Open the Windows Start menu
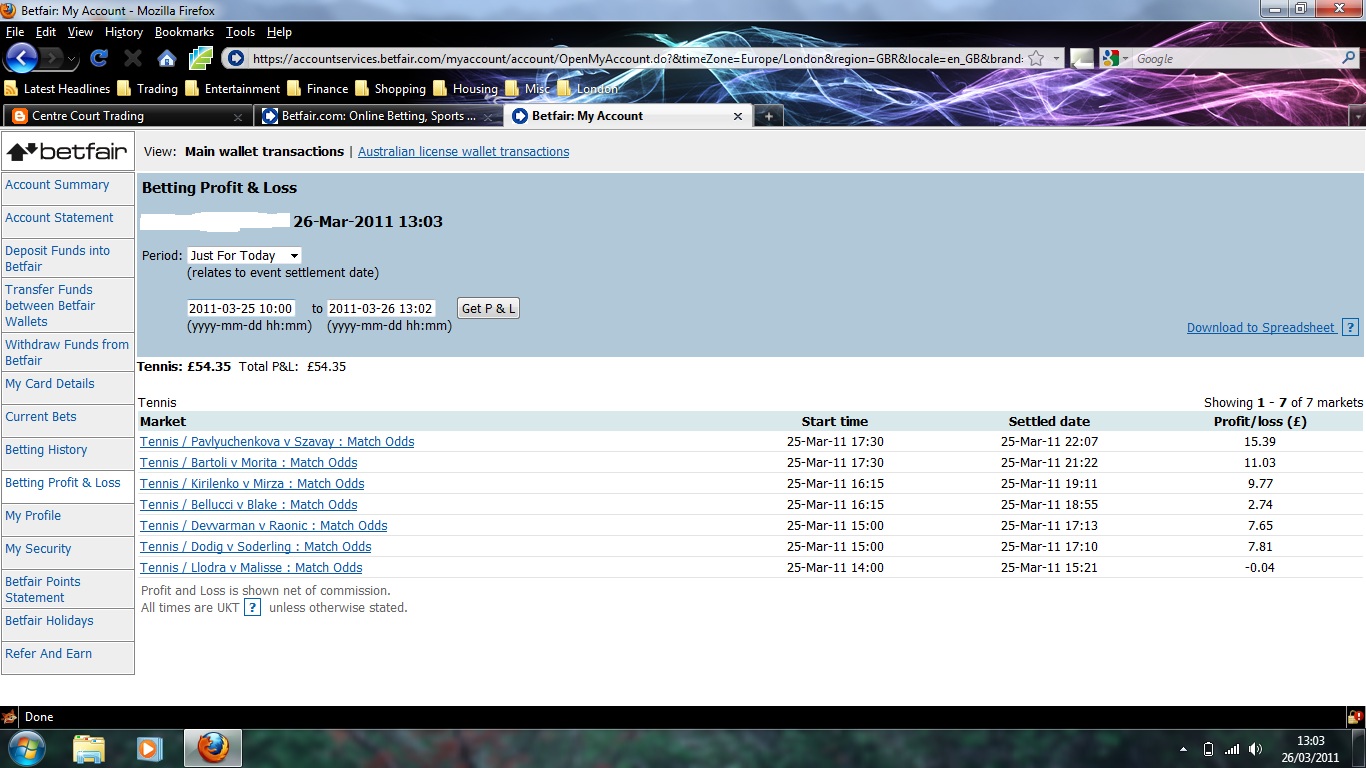 tap(25, 748)
